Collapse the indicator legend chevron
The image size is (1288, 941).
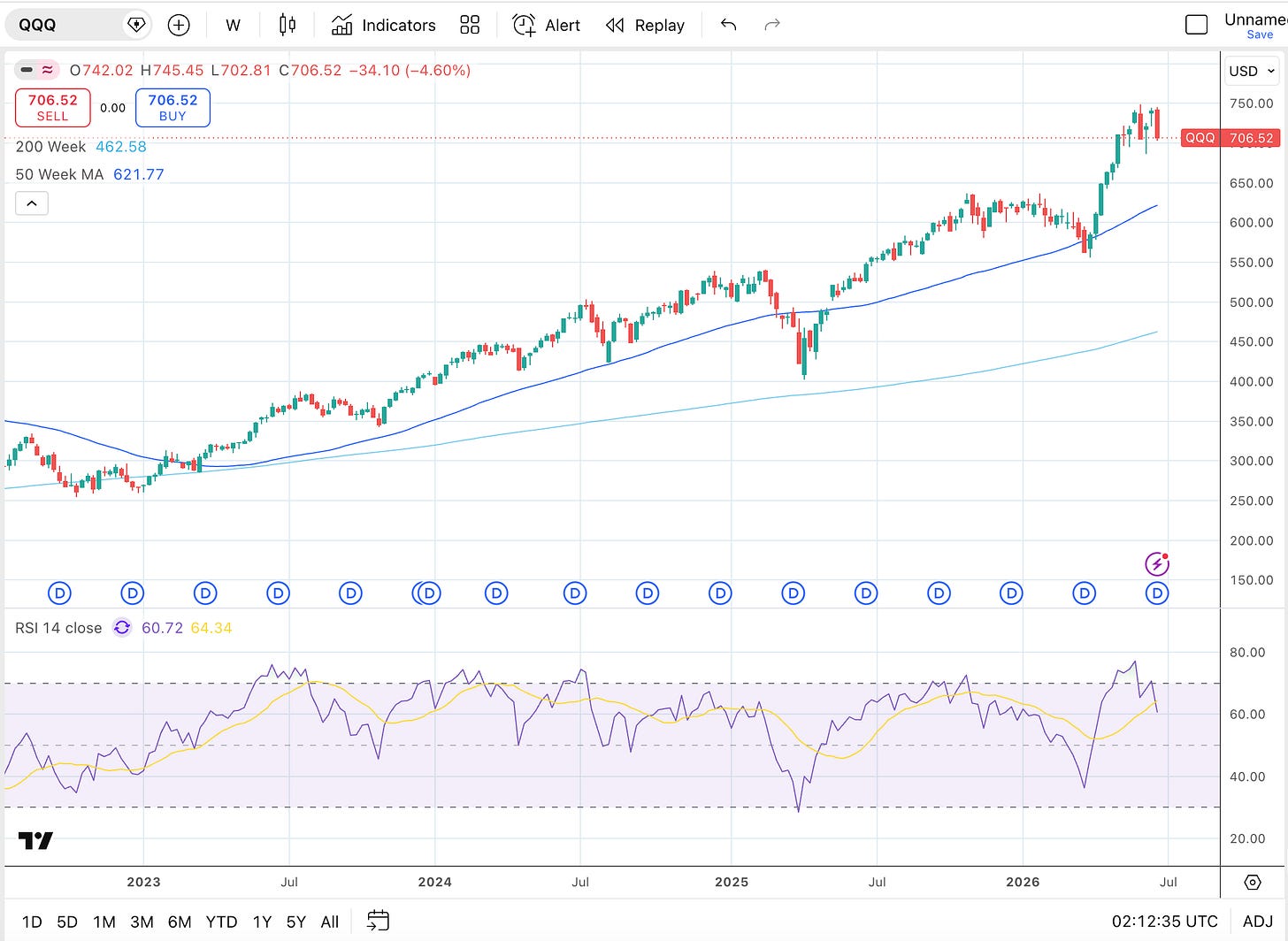click(32, 203)
